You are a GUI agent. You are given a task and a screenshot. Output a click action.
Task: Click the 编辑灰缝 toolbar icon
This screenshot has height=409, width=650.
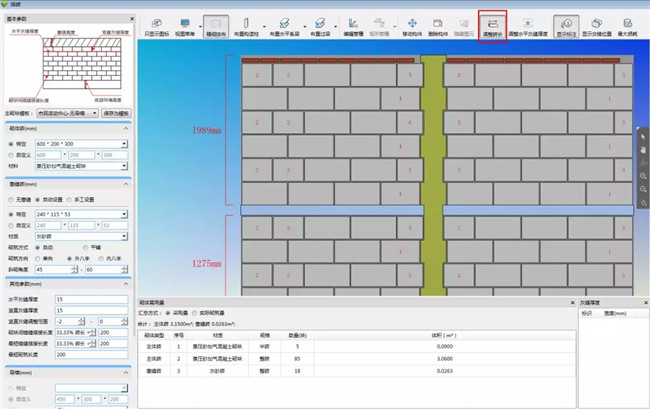353,27
